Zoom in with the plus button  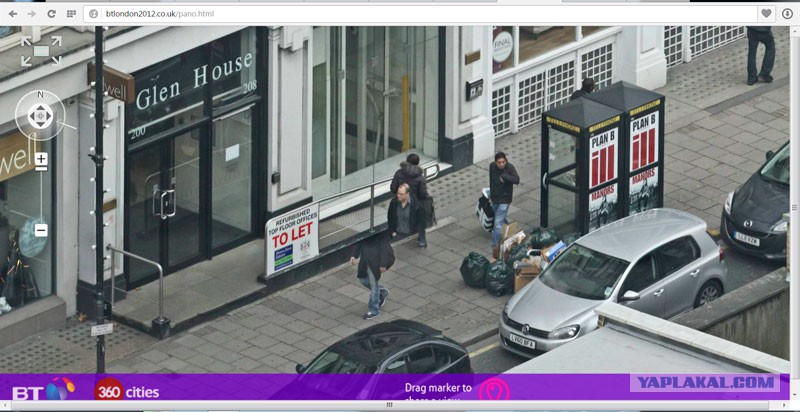41,159
